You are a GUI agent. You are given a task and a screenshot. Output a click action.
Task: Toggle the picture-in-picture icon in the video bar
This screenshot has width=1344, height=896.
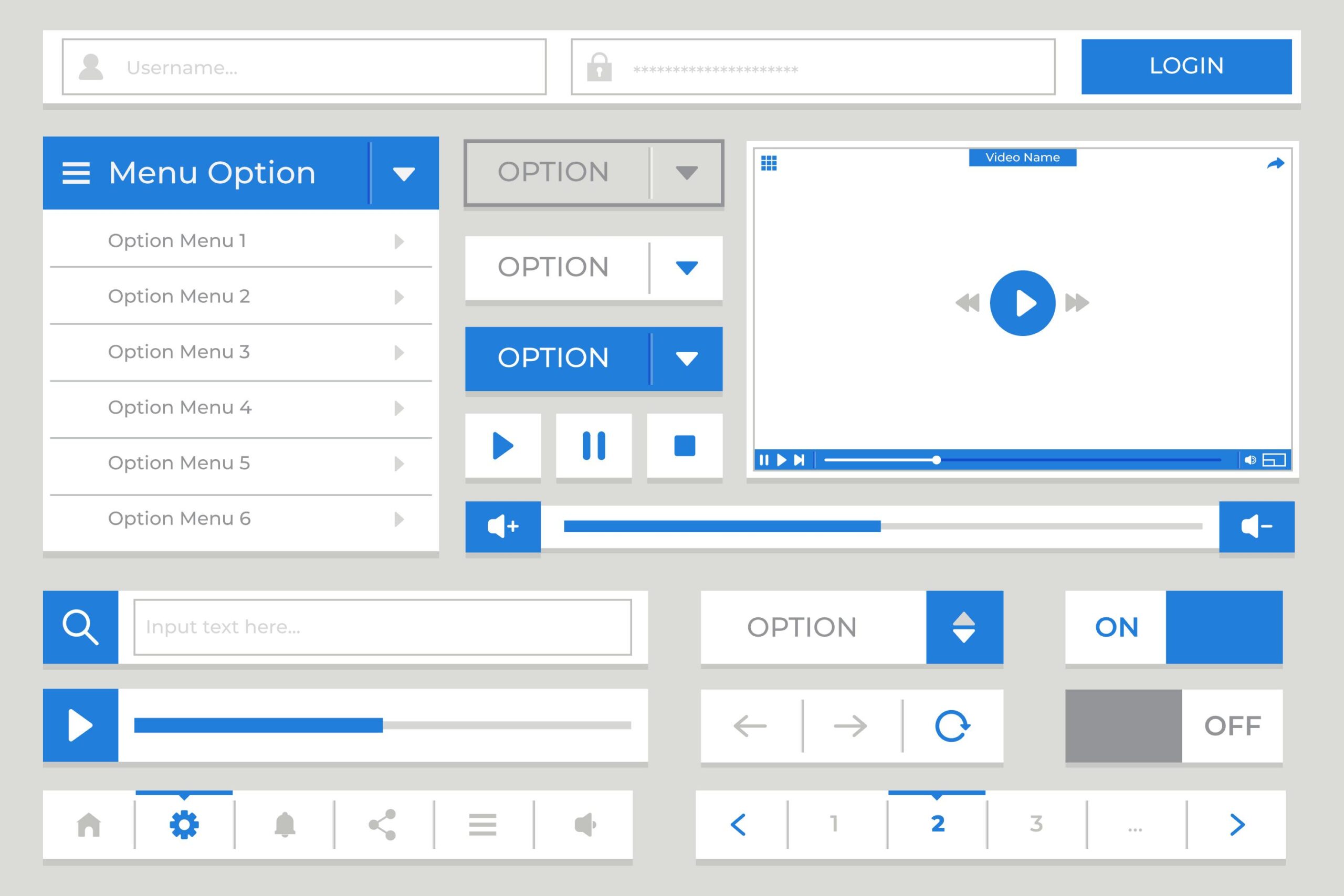1274,460
